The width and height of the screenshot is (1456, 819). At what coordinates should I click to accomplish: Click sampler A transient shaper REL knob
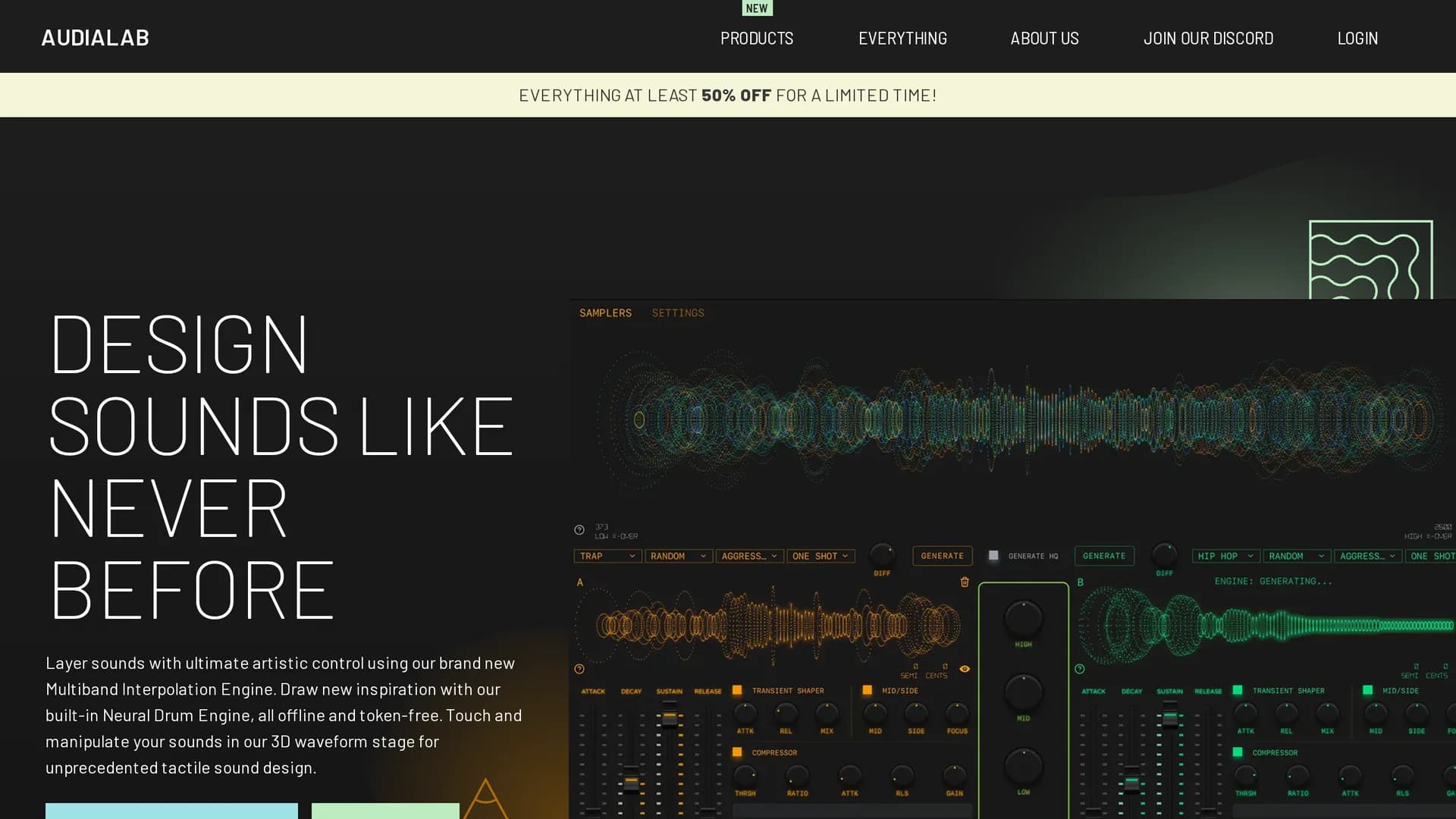pyautogui.click(x=786, y=713)
